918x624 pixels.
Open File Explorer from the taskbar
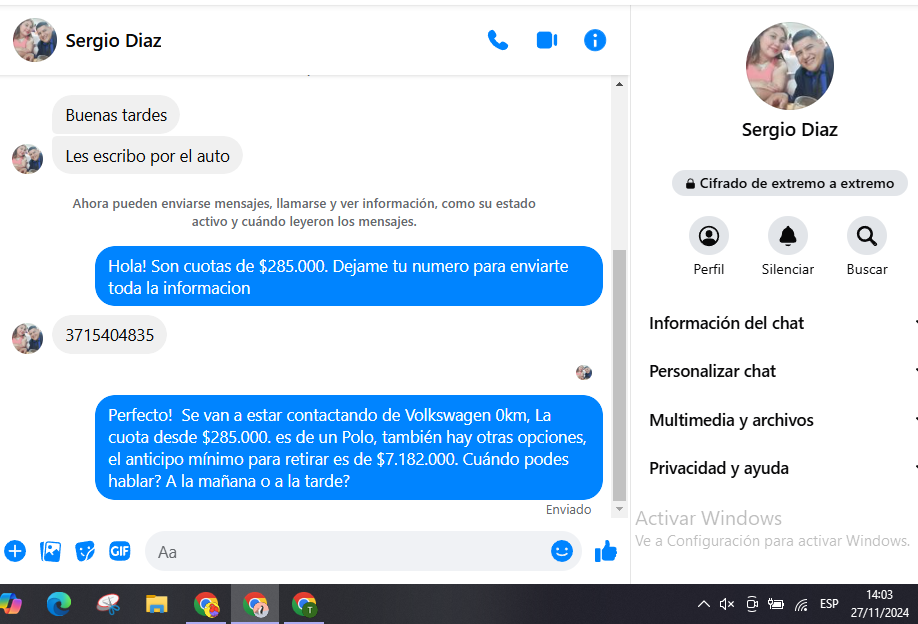(157, 604)
